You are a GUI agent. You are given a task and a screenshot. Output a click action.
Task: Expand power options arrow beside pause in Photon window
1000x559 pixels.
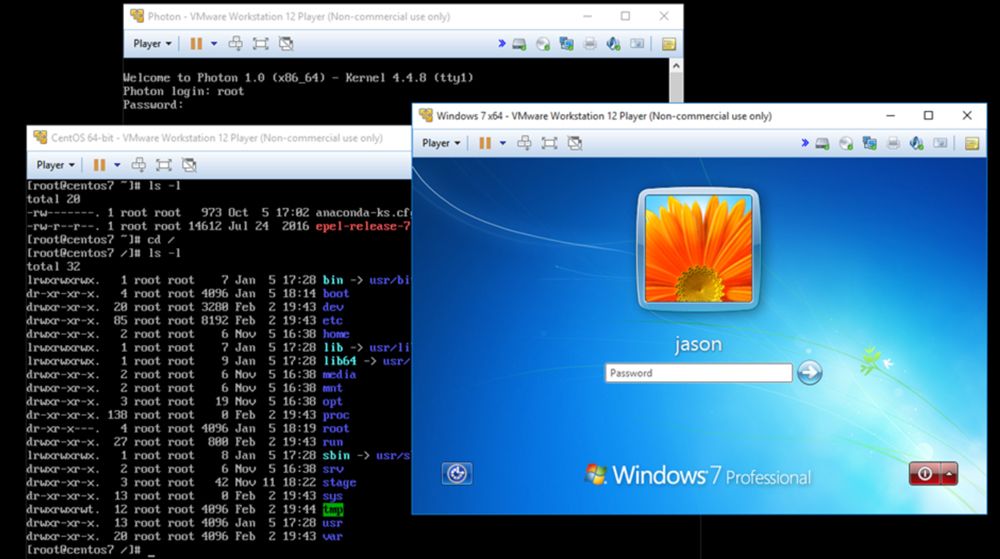coord(214,44)
